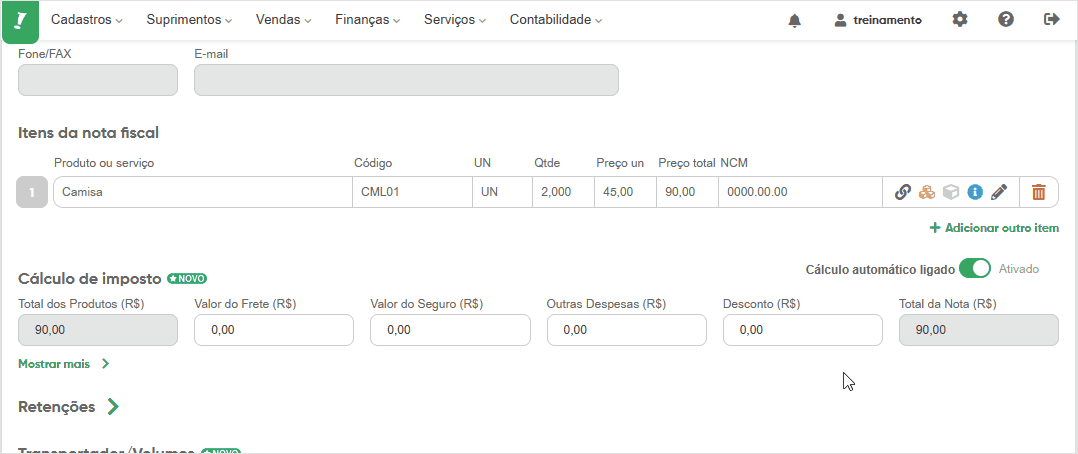Click the logout exit icon
This screenshot has height=454, width=1078.
pos(1051,19)
